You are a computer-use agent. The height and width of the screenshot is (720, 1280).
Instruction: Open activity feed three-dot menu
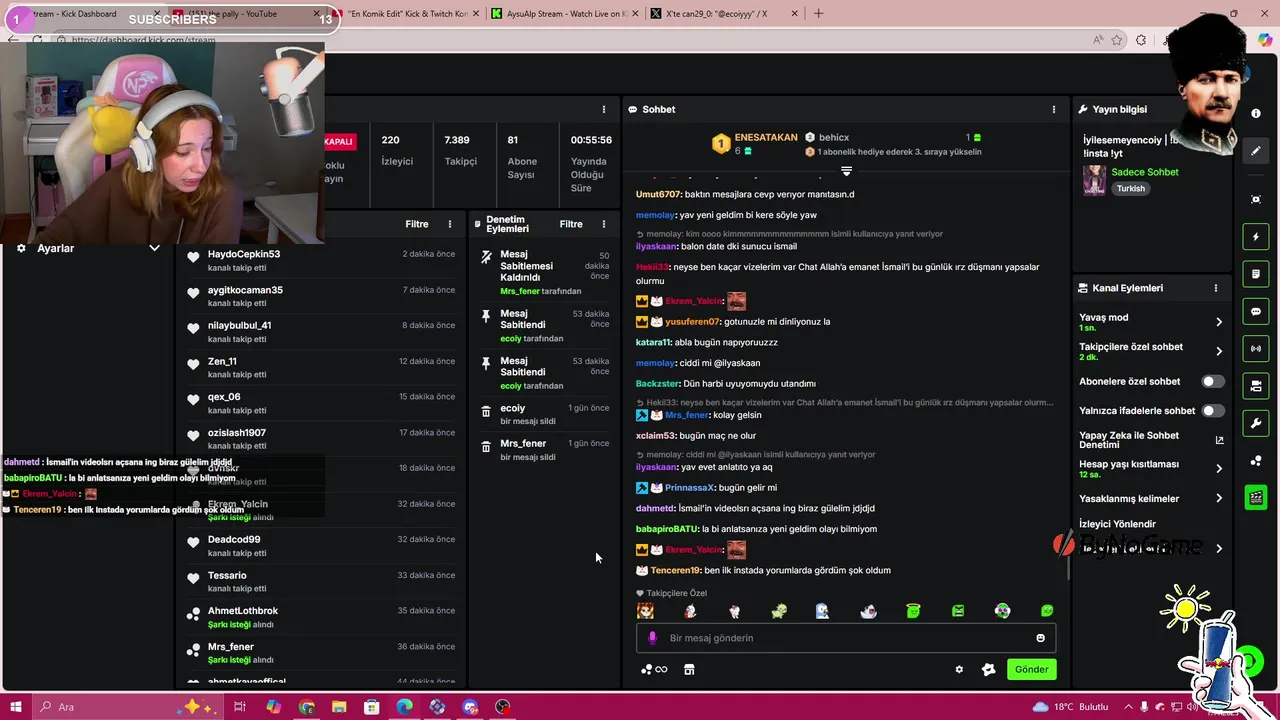(x=449, y=224)
